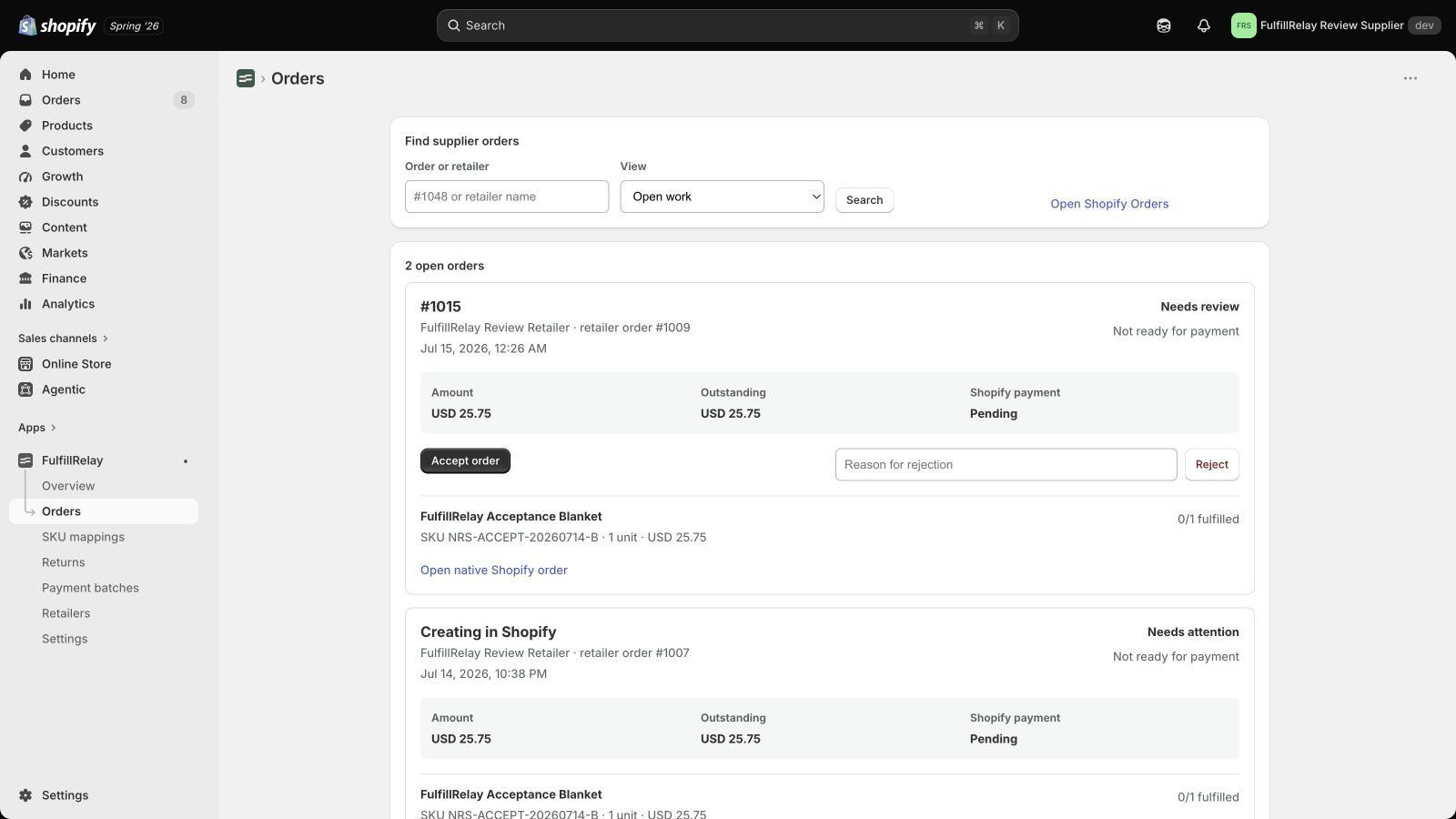Open FulfillRelay Settings sub-item
1456x819 pixels.
click(x=65, y=639)
